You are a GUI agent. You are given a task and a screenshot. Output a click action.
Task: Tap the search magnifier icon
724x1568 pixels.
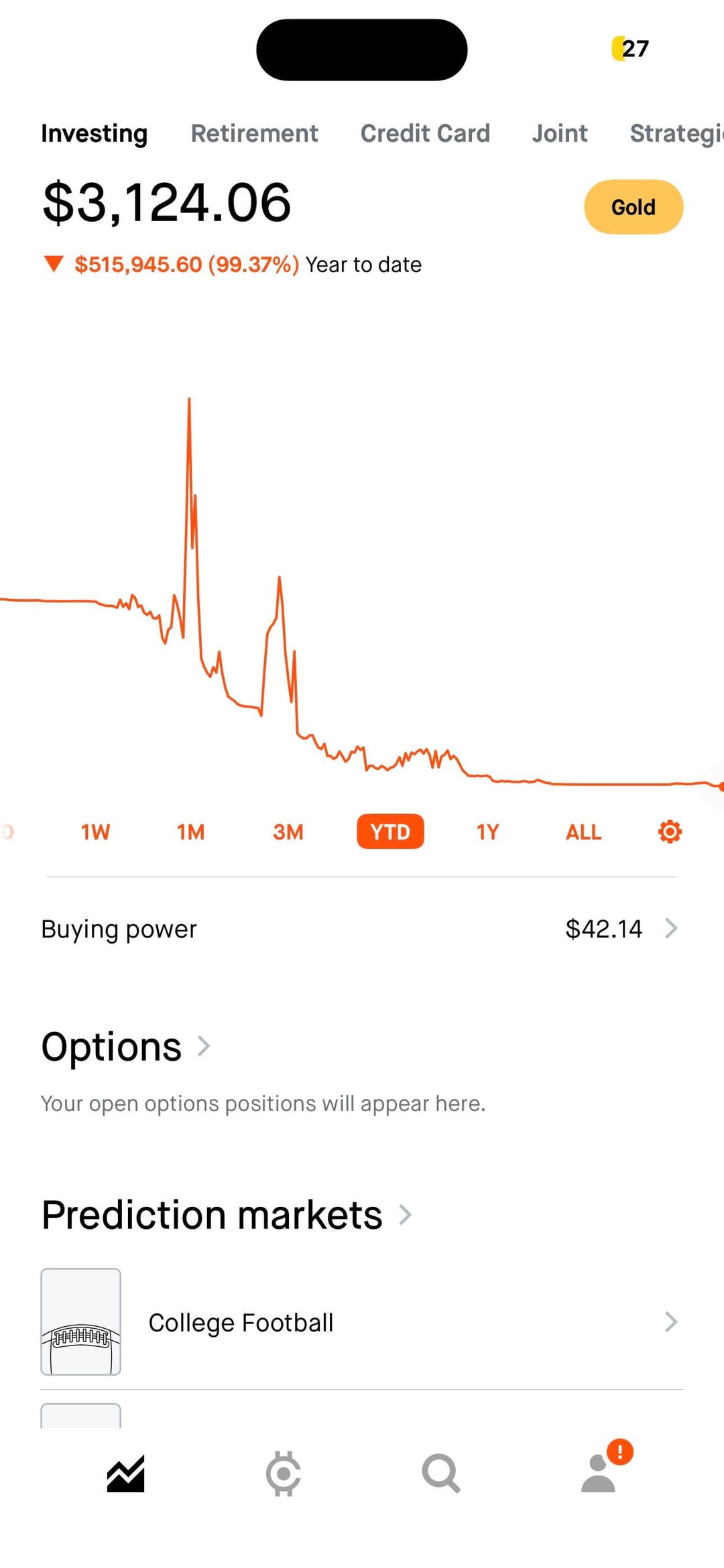click(x=441, y=1474)
